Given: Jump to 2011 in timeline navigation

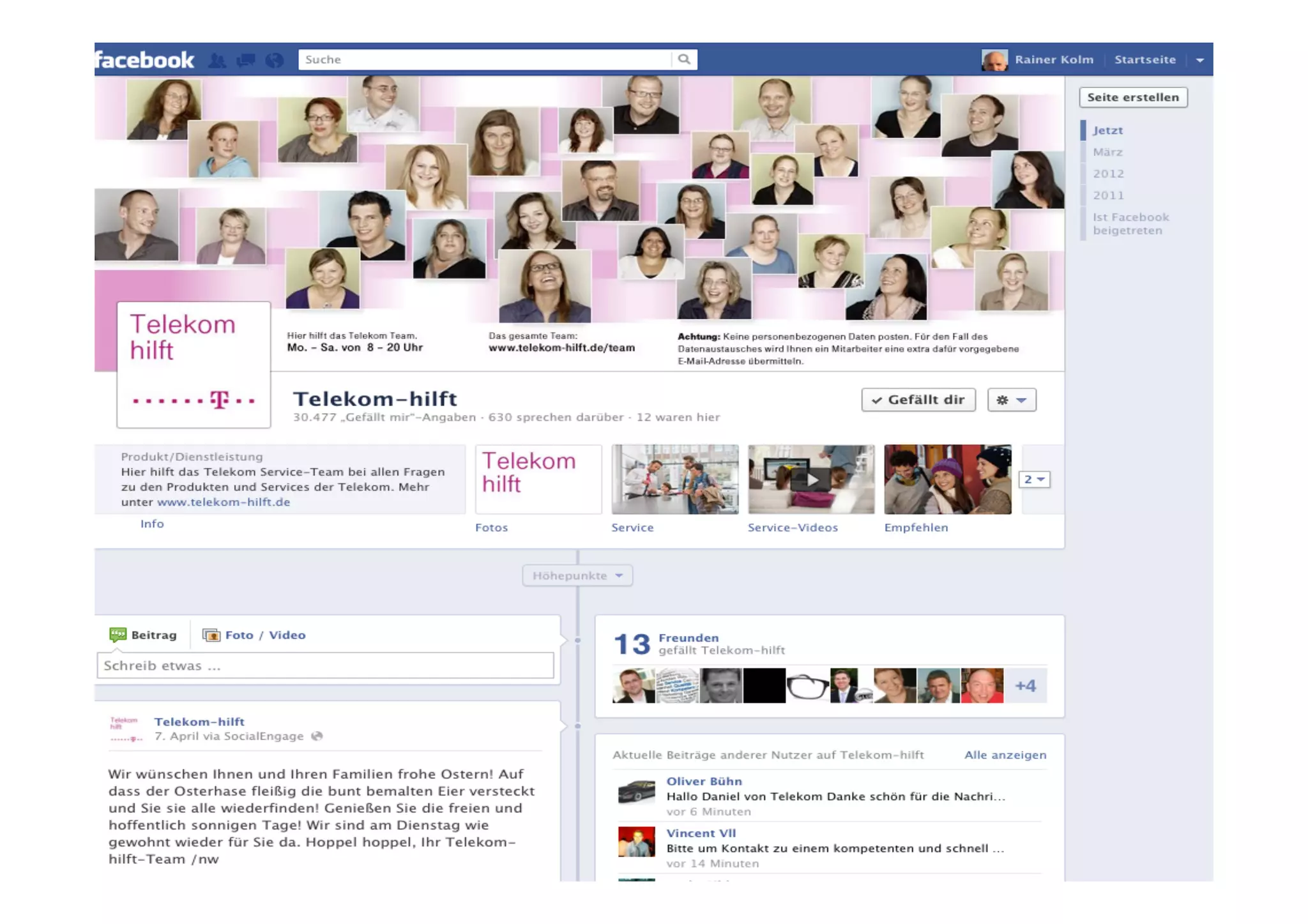Looking at the screenshot, I should (1108, 195).
